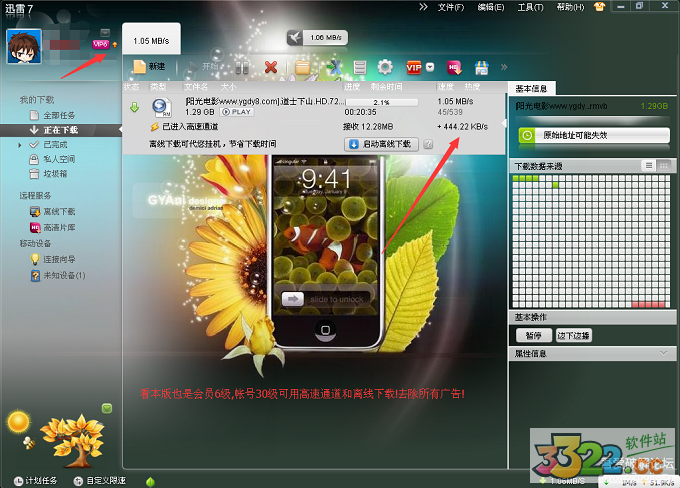Collapse the details panel side arrow
The height and width of the screenshot is (488, 680).
[504, 124]
